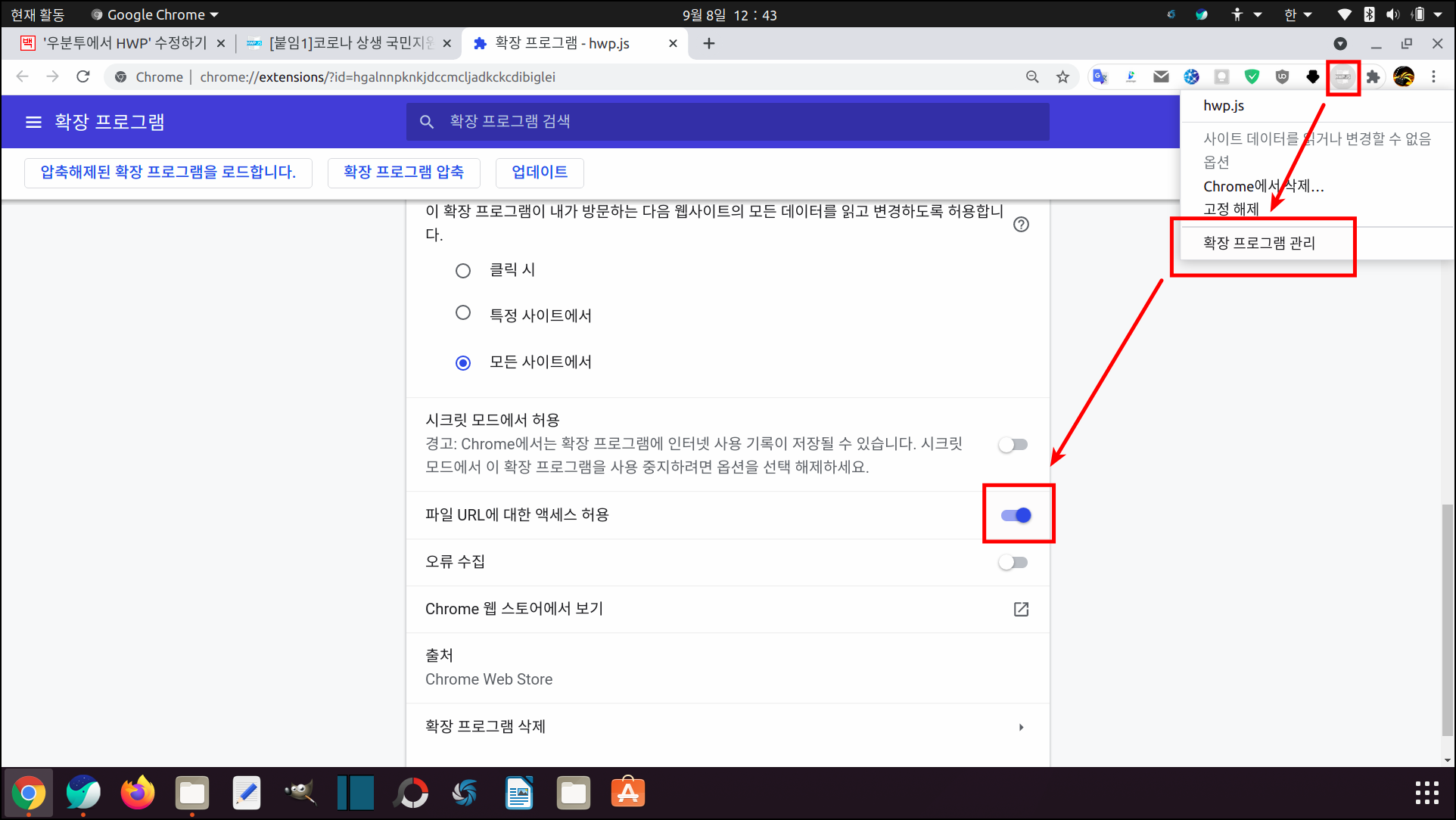Click the extension search field
The height and width of the screenshot is (820, 1456).
726,122
